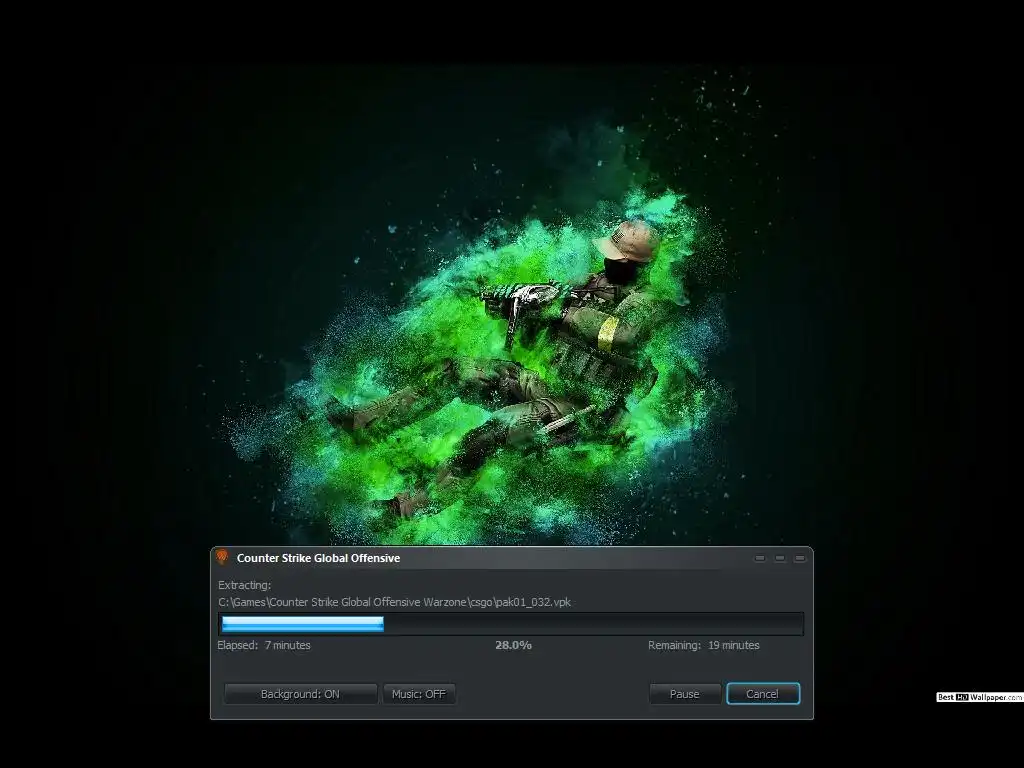Click the 'Elapsed:' label
This screenshot has width=1024, height=768.
tap(238, 645)
